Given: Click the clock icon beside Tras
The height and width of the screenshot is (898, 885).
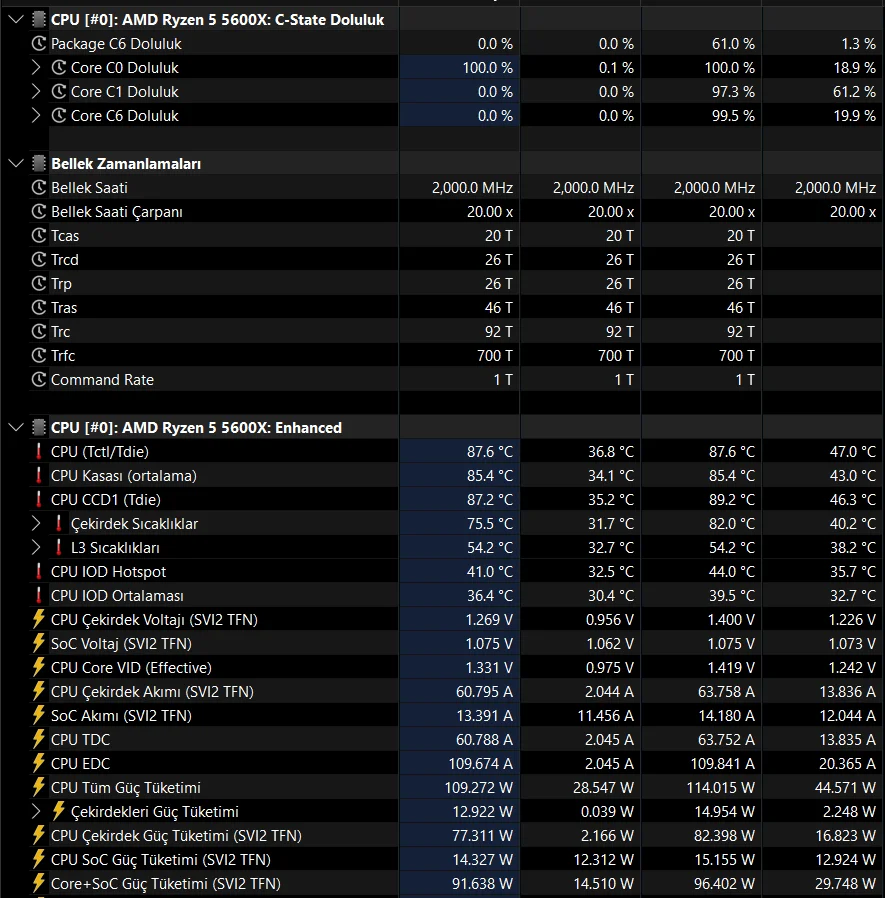Looking at the screenshot, I should point(38,308).
